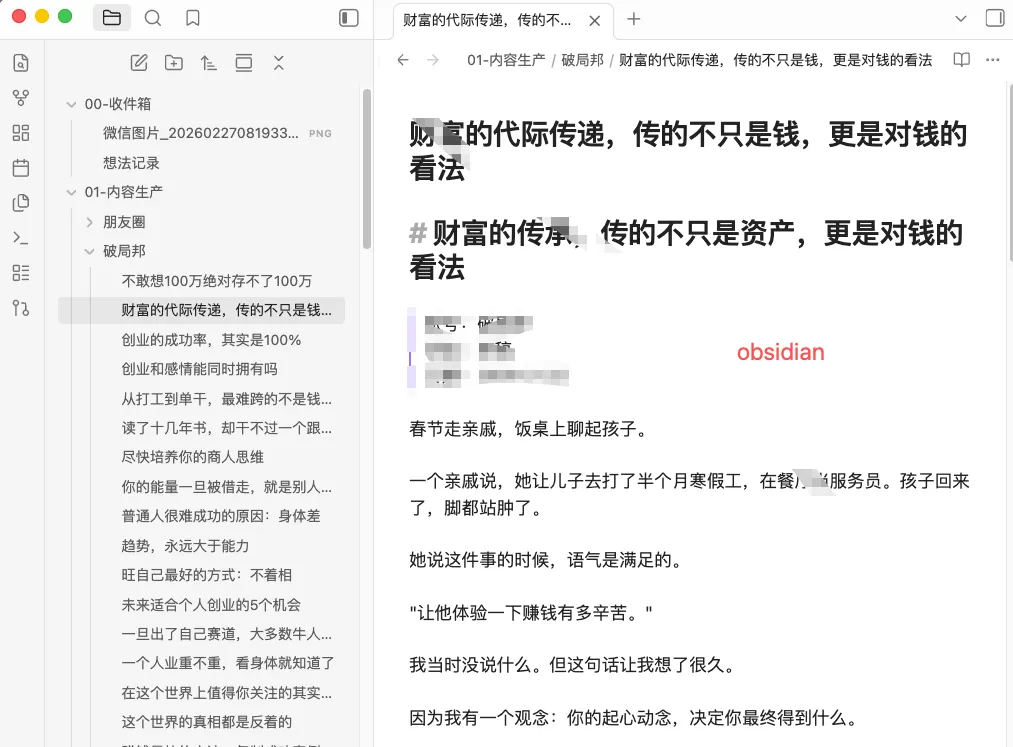Open note 创业和感情能同时拥有吗
Image resolution: width=1013 pixels, height=747 pixels.
click(200, 369)
